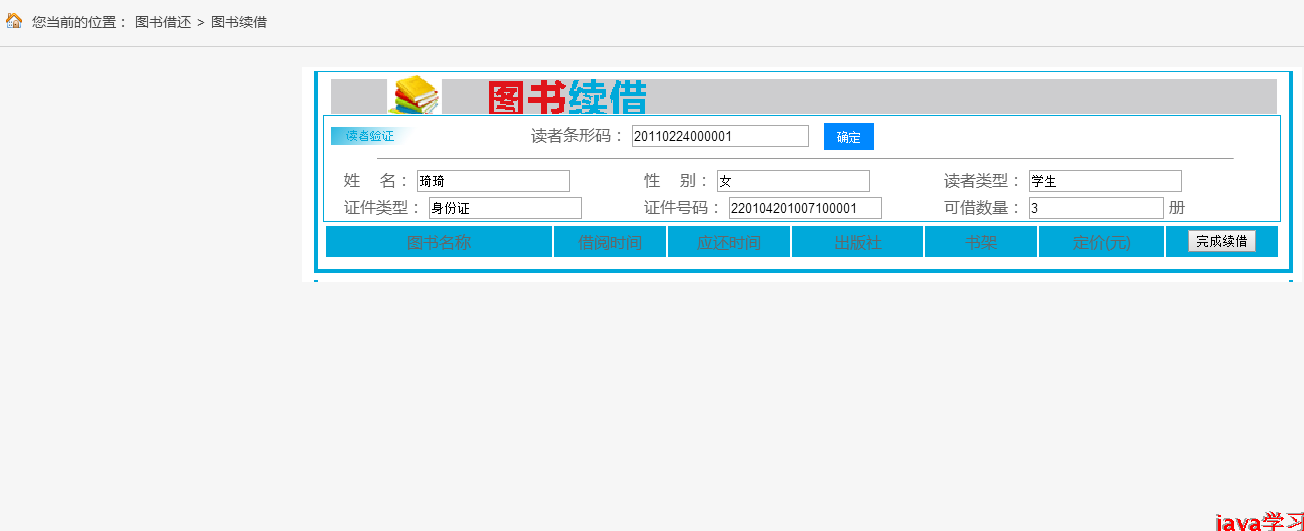This screenshot has height=531, width=1304.
Task: Click the 读者条形码 label text
Action: click(x=577, y=136)
